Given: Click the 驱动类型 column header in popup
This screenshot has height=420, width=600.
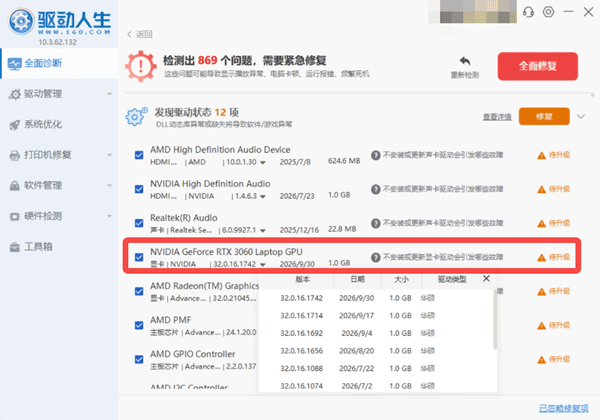Looking at the screenshot, I should [x=452, y=279].
